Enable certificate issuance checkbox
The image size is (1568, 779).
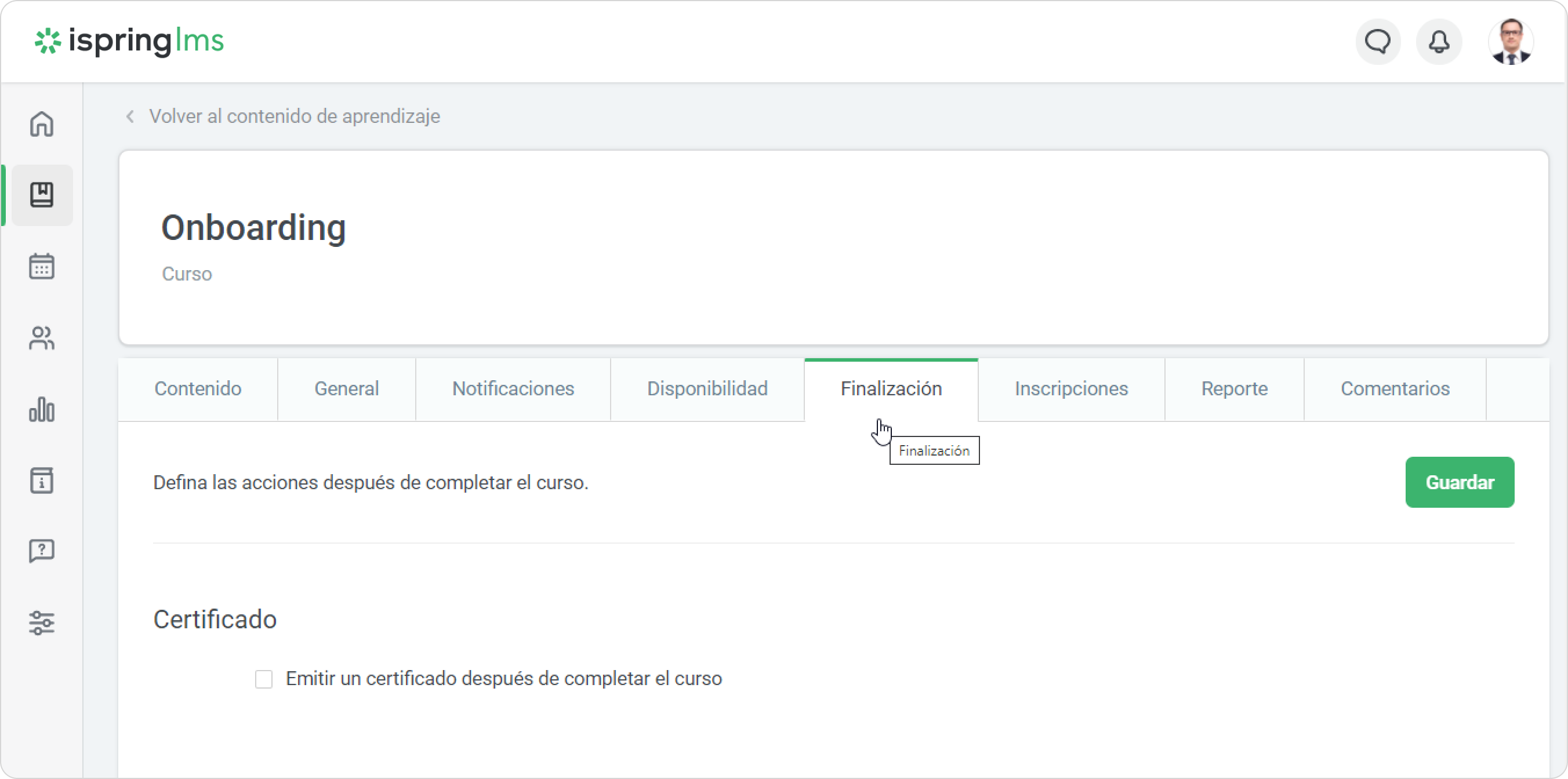(x=264, y=679)
